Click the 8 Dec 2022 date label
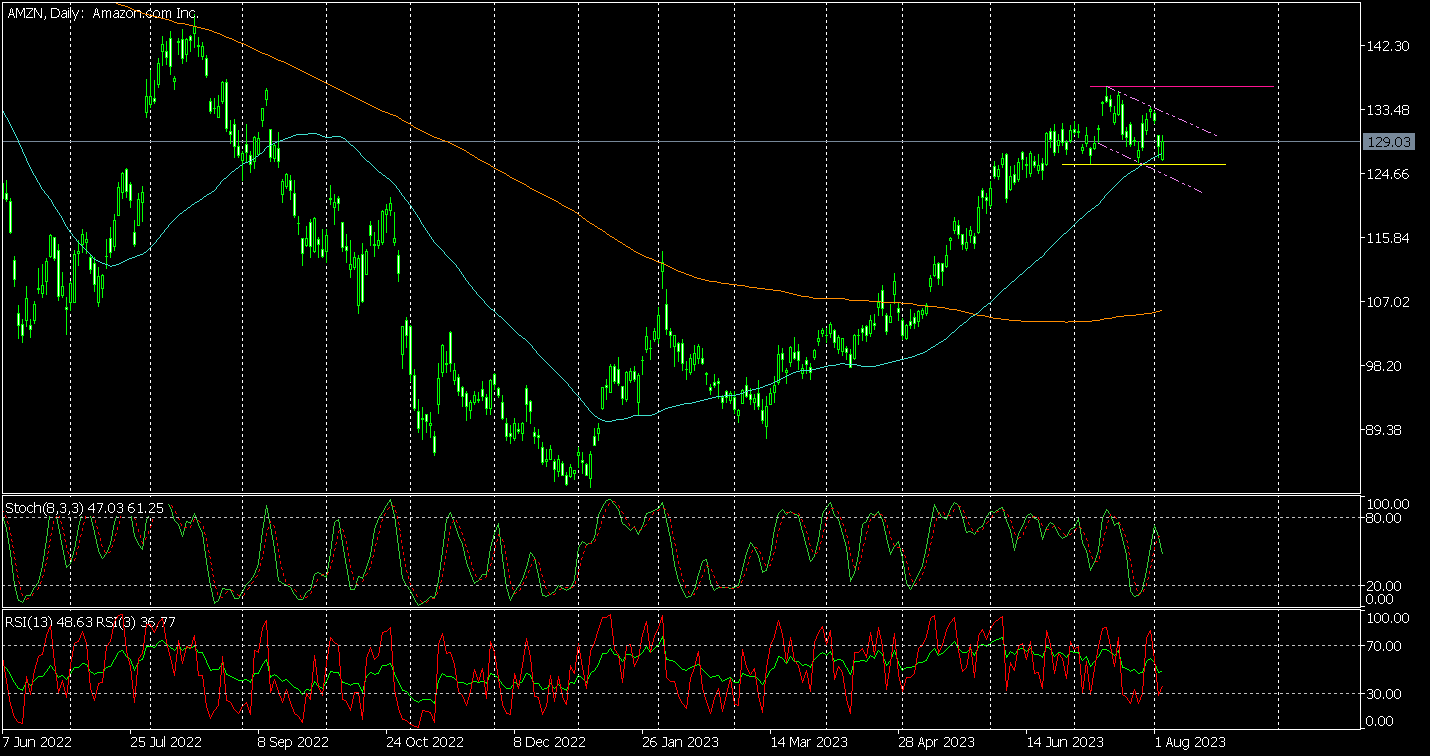The width and height of the screenshot is (1430, 756). [x=550, y=743]
